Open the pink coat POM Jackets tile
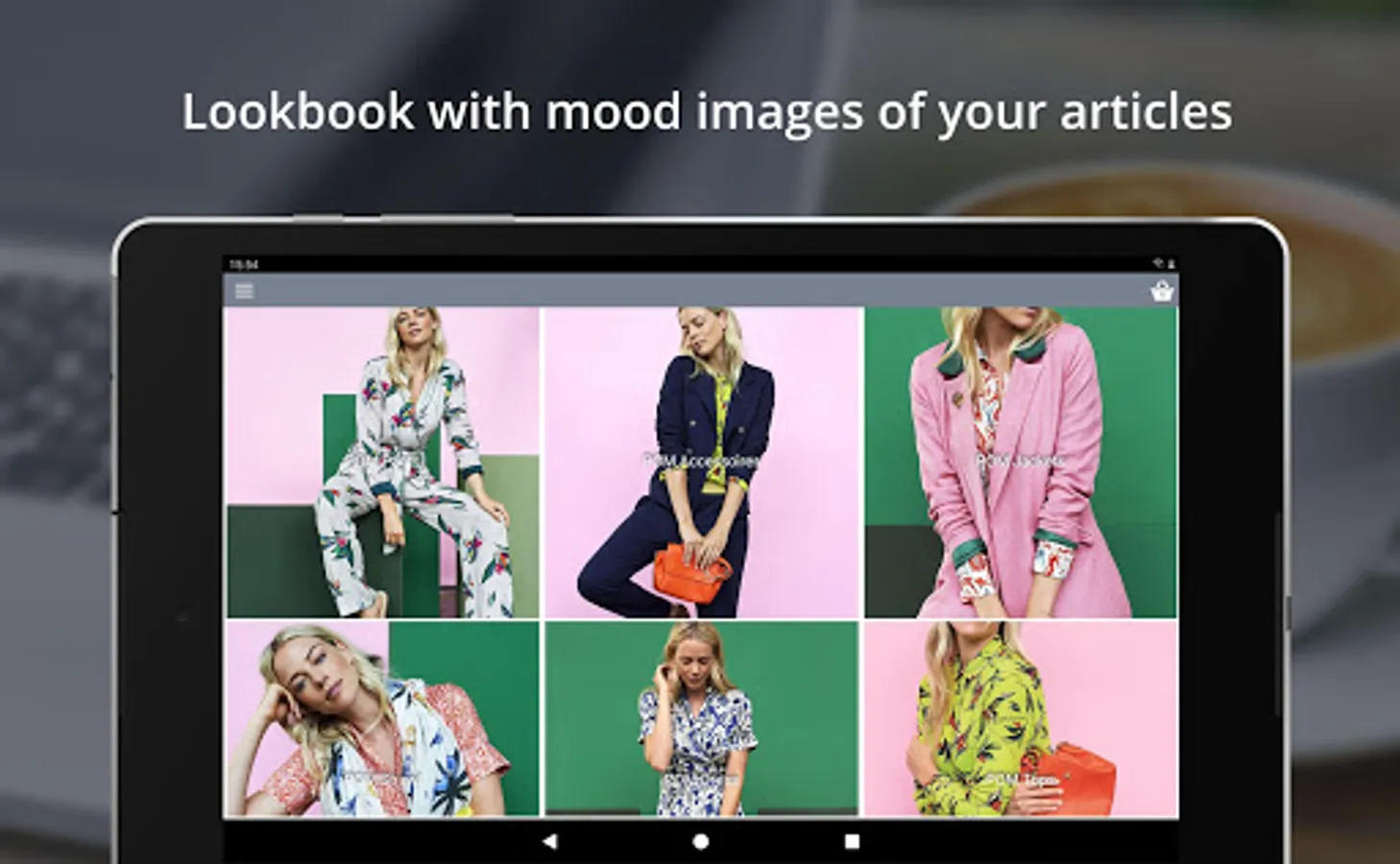The height and width of the screenshot is (864, 1400). (1021, 463)
